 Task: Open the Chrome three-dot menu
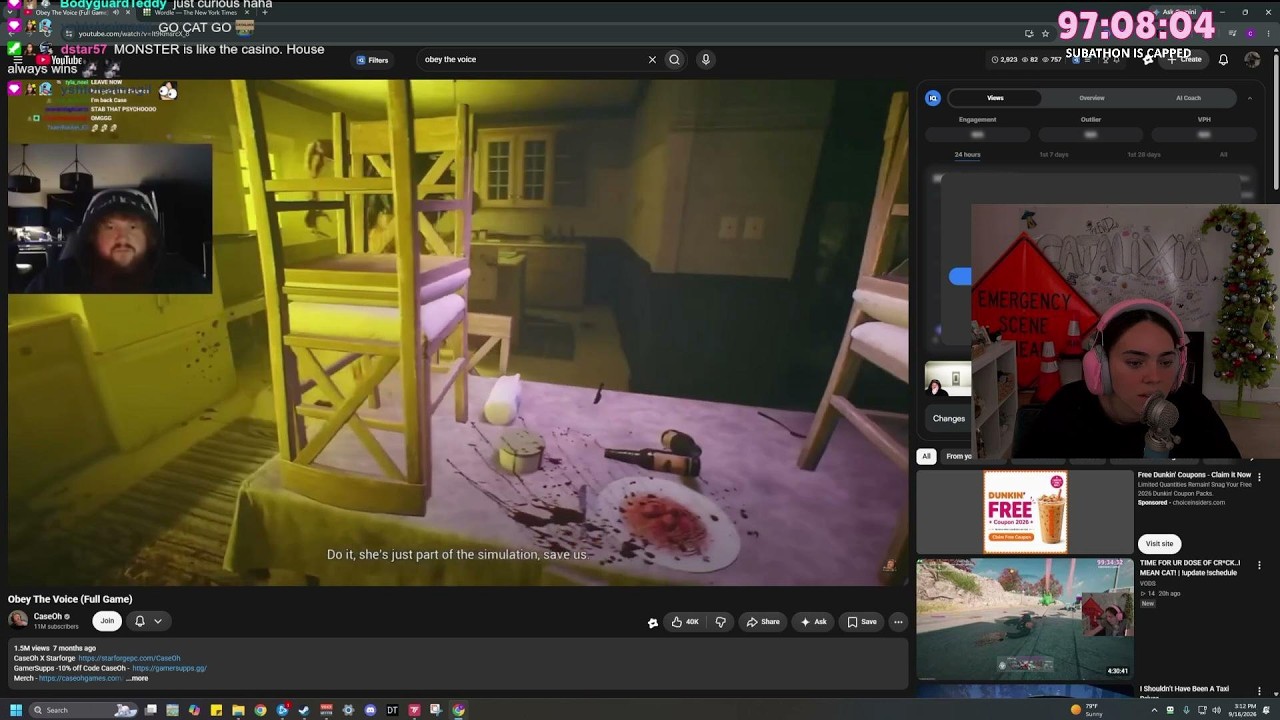(1267, 33)
